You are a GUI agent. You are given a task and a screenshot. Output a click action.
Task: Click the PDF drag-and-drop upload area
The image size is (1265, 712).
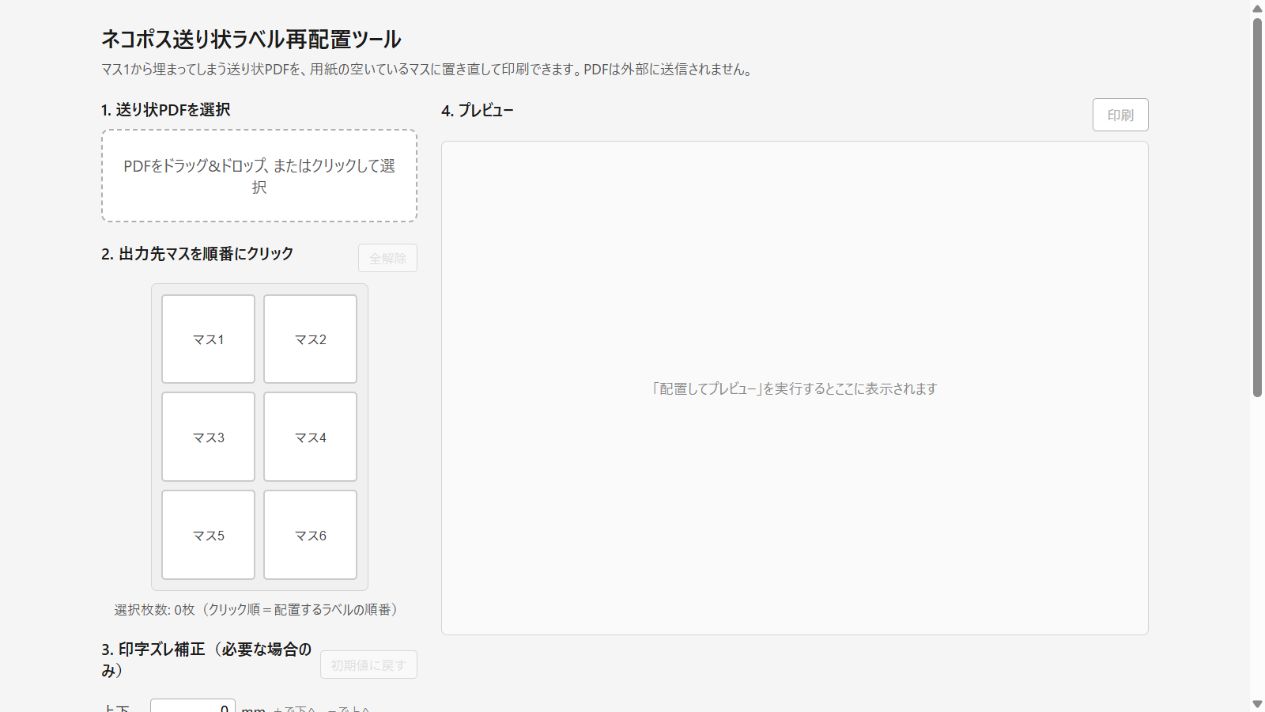coord(259,176)
